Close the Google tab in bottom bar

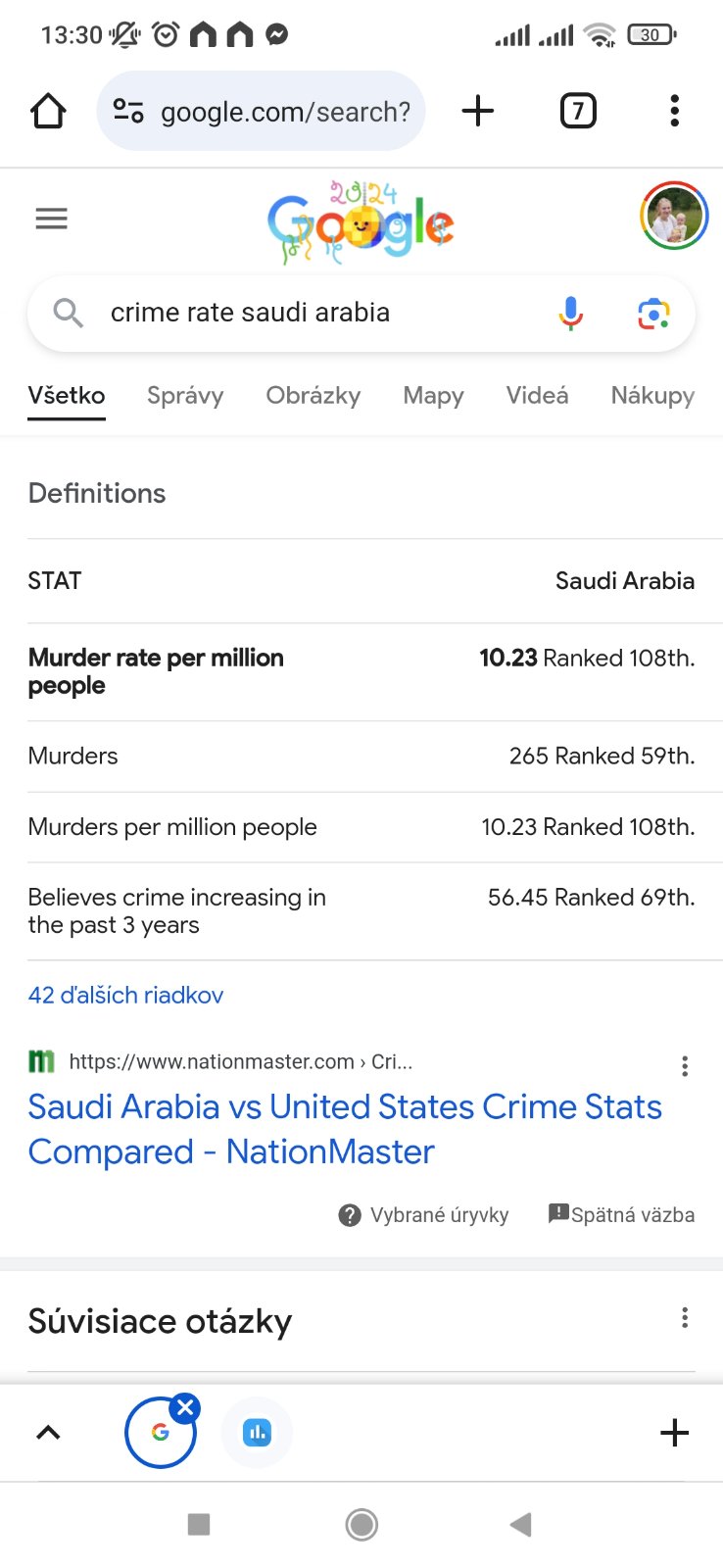point(185,1408)
